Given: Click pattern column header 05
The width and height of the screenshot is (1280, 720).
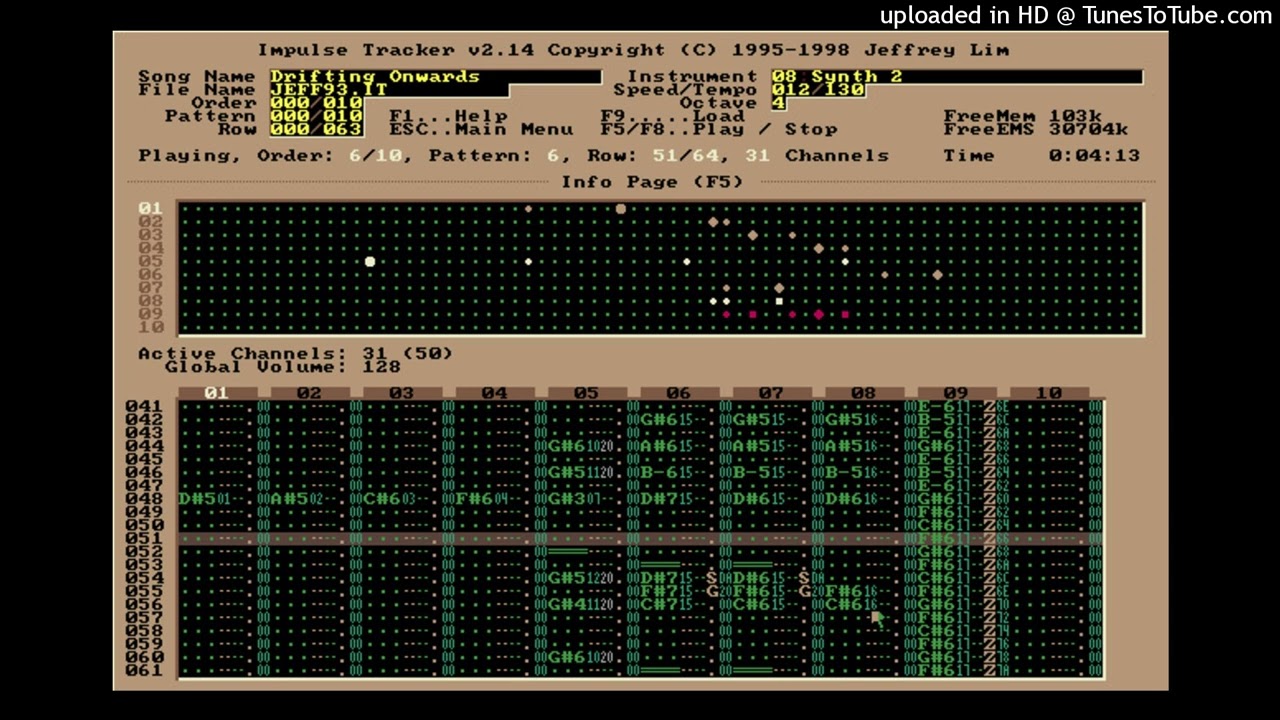Looking at the screenshot, I should click(x=587, y=393).
